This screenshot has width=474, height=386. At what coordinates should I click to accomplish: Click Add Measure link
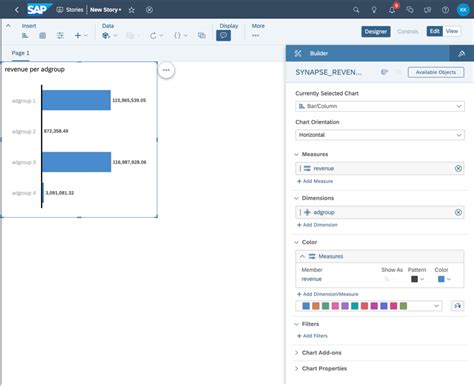pos(315,181)
